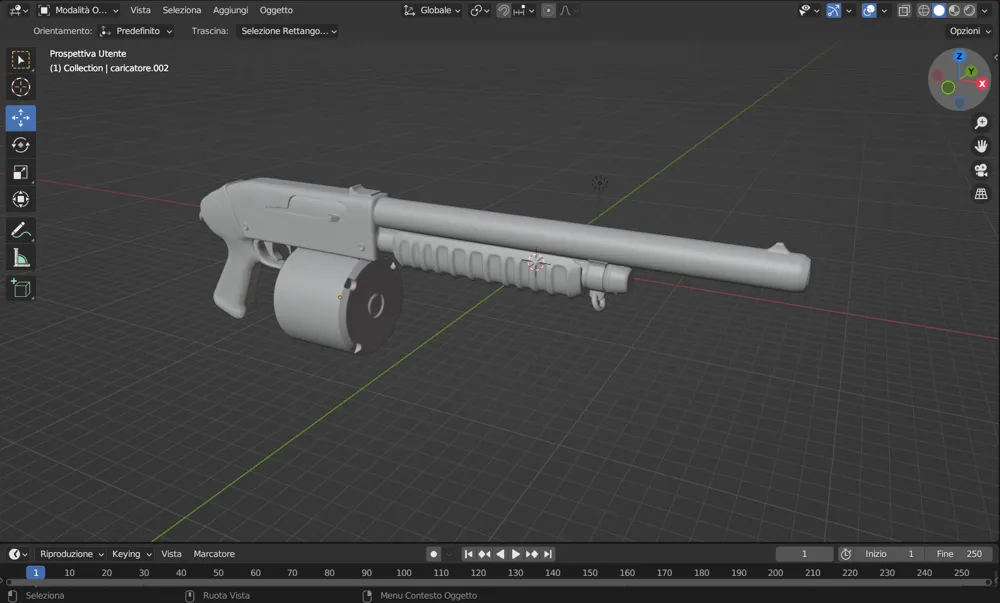The height and width of the screenshot is (603, 1000).
Task: Click the current frame field showing 1
Action: (x=804, y=553)
